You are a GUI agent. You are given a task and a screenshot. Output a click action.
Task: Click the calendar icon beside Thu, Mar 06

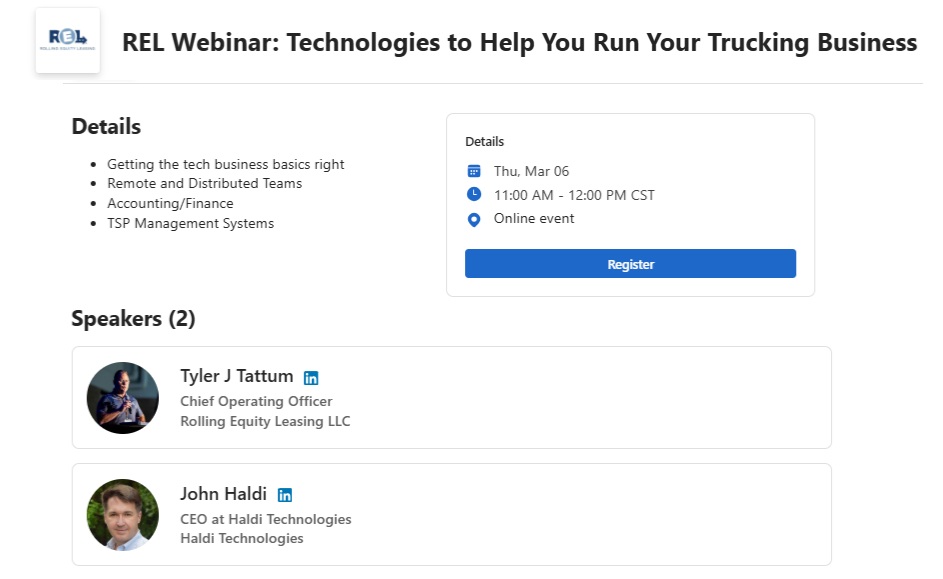click(x=474, y=171)
